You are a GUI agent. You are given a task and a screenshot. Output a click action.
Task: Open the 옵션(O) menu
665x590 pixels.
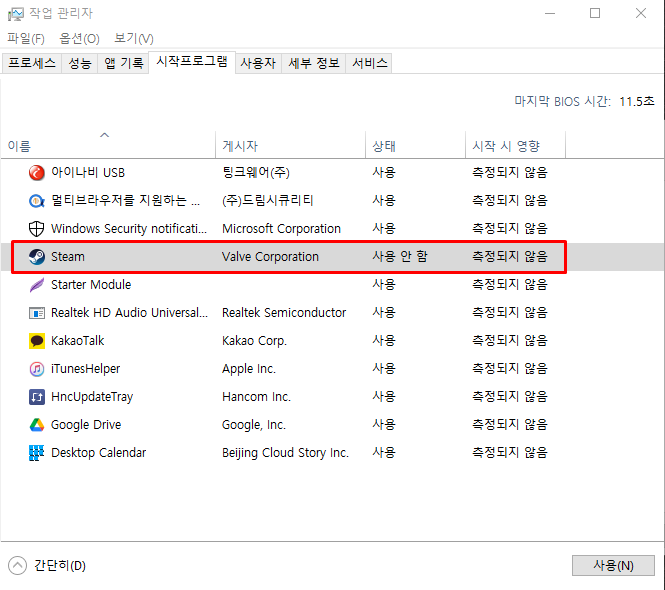(x=79, y=39)
